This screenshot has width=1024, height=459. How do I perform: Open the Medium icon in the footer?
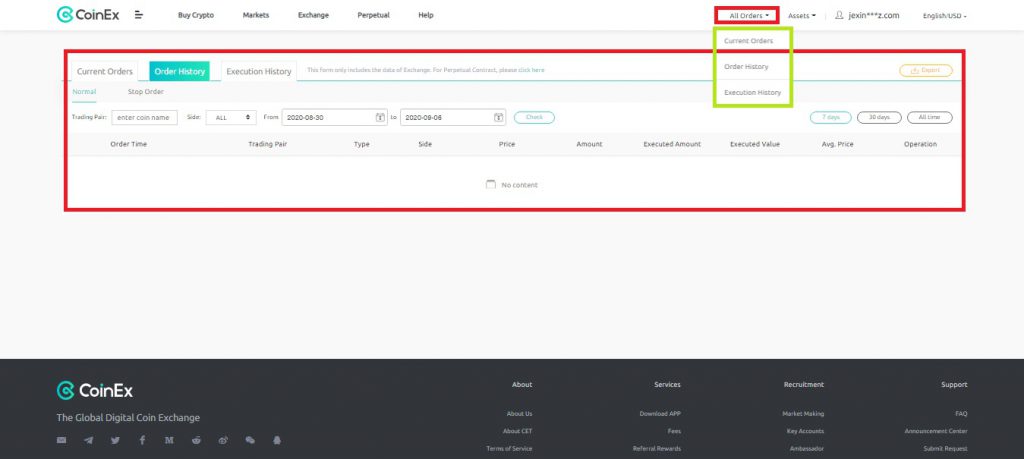(169, 440)
